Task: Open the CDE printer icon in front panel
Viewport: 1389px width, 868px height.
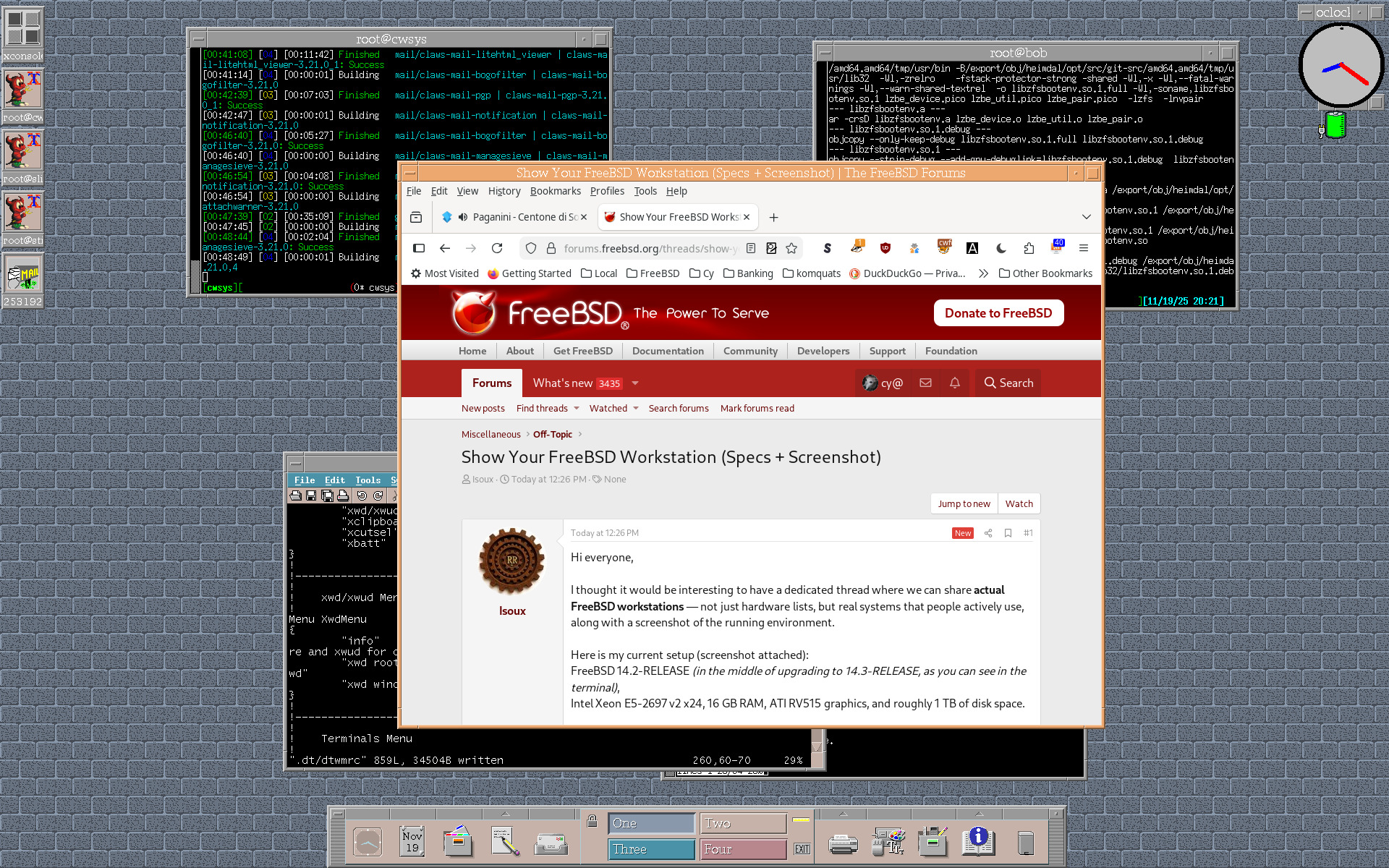Action: (x=843, y=843)
